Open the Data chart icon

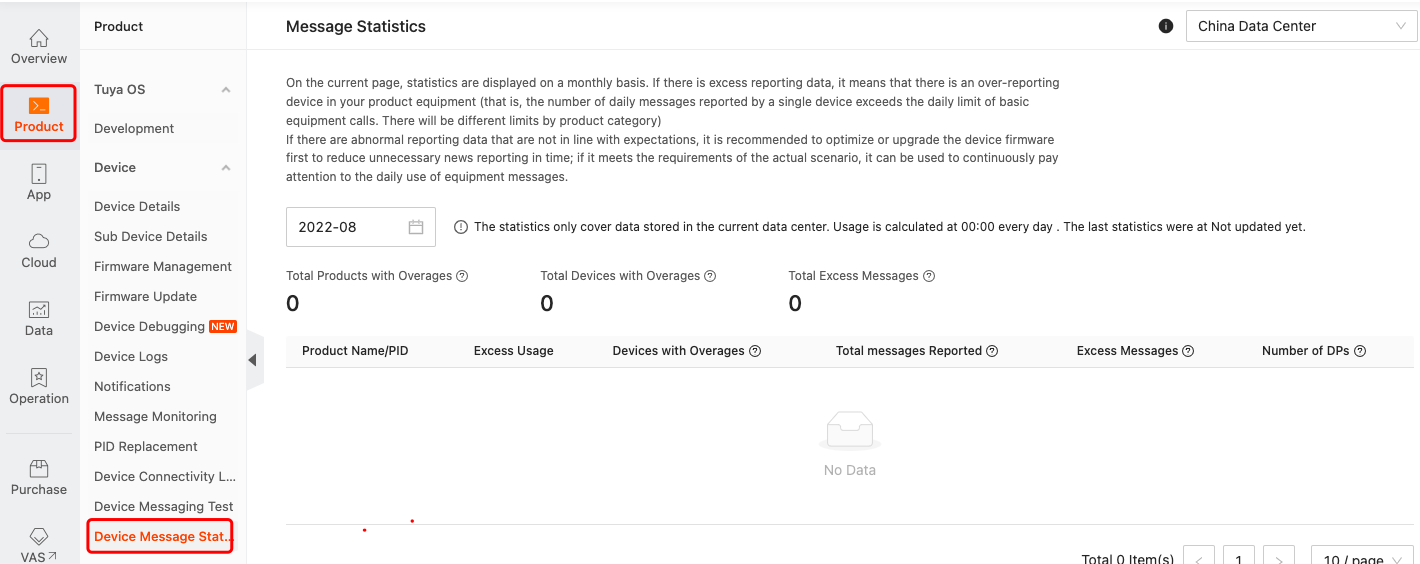[39, 310]
